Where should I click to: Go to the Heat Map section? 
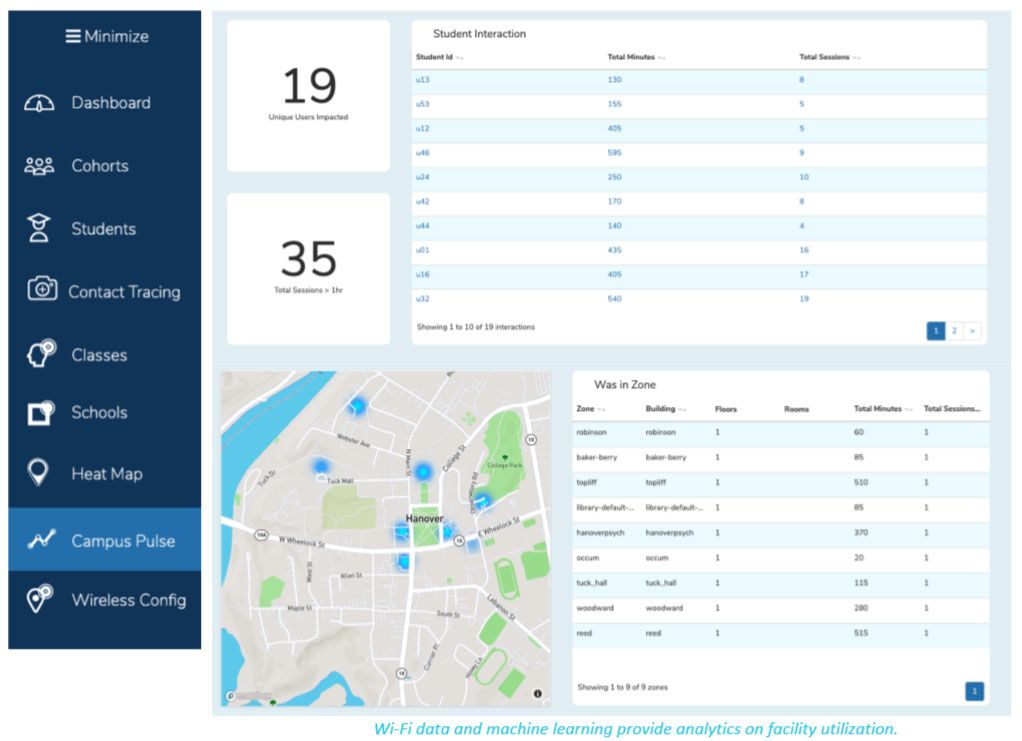[106, 474]
